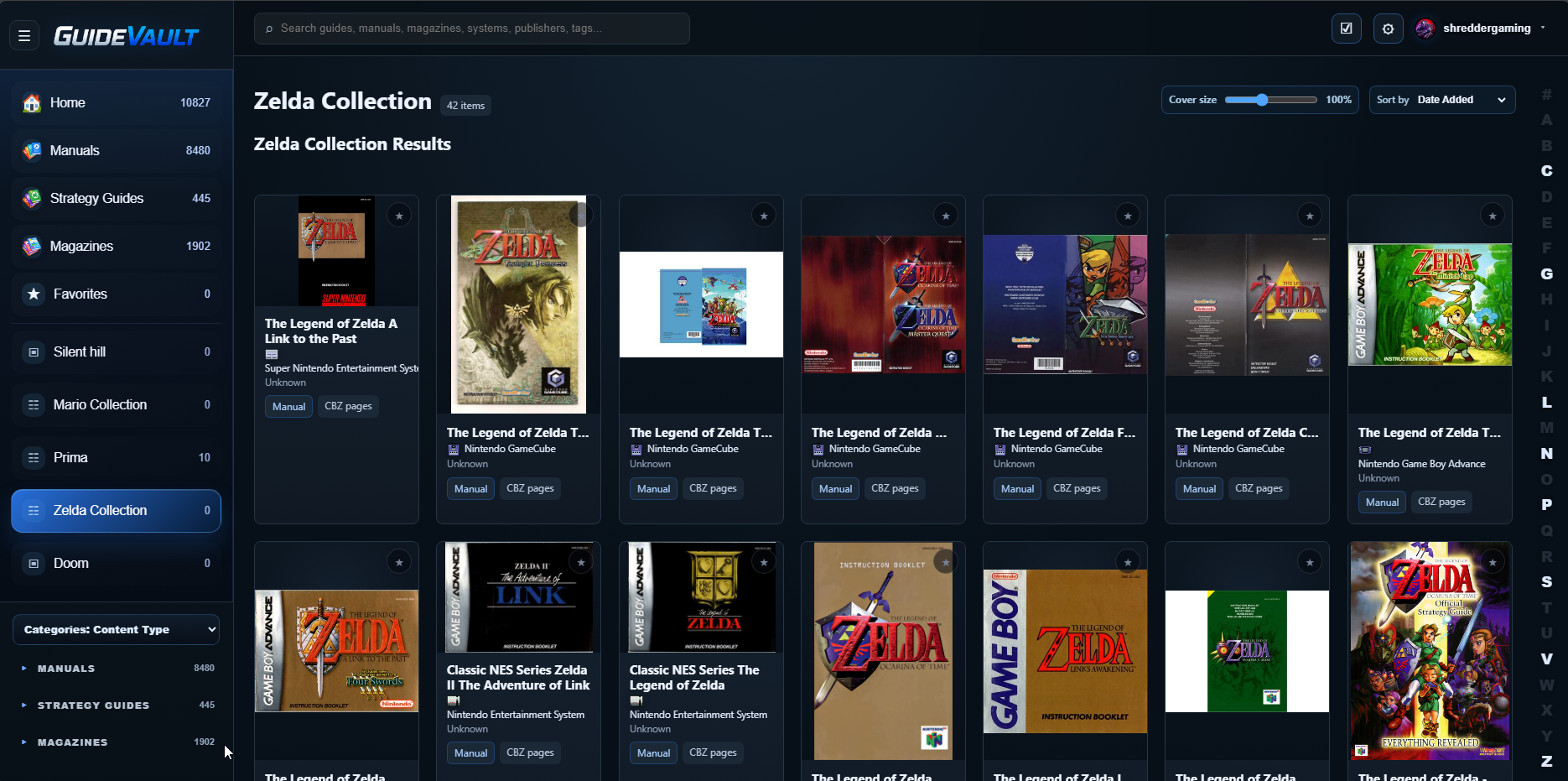Open settings gear in header
Viewport: 1568px width, 781px height.
coord(1388,29)
